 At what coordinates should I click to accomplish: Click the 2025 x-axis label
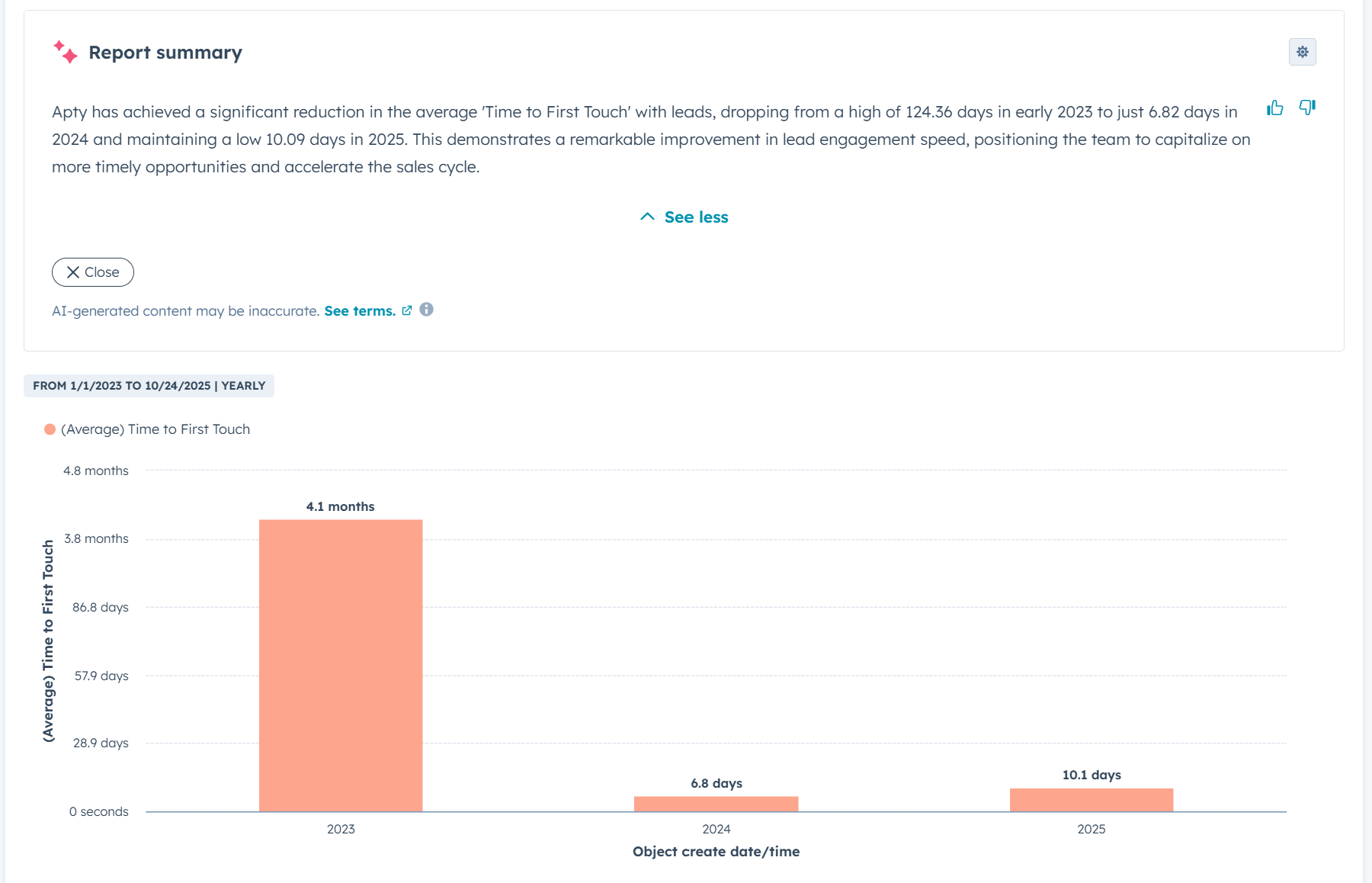click(1092, 829)
